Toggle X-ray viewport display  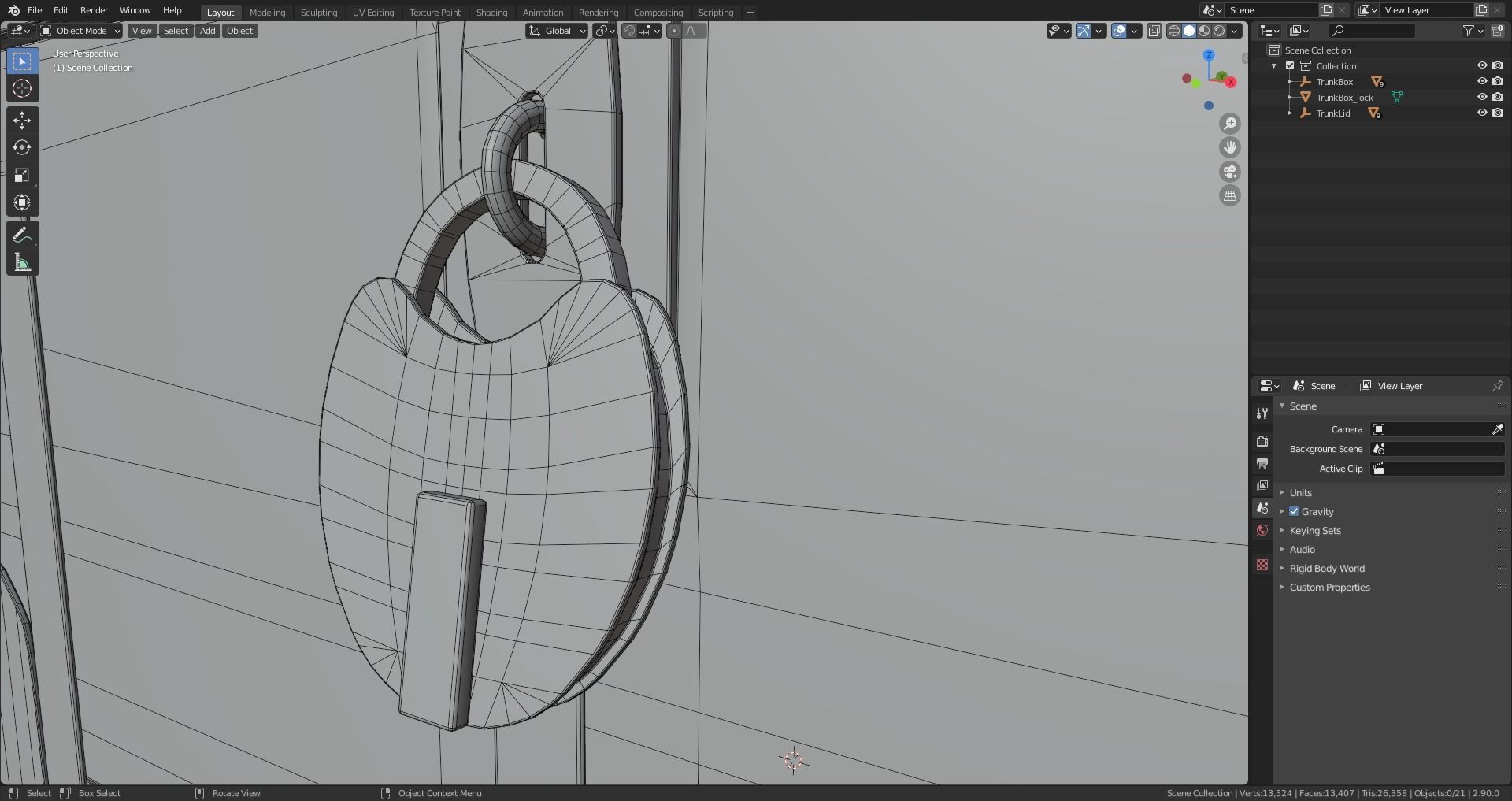[1154, 31]
